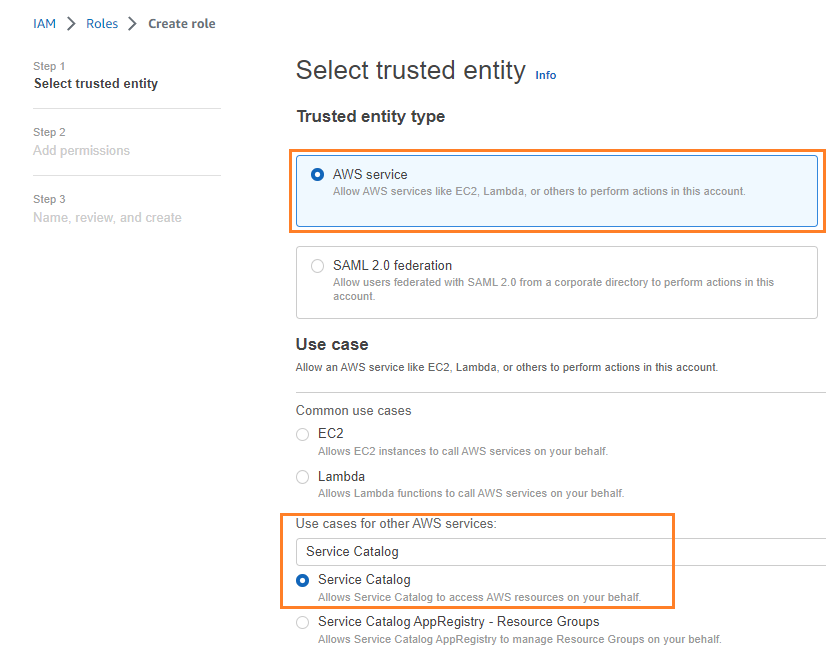Viewport: 826px width, 661px height.
Task: Jump to Step 3 Name, review, and create
Action: click(106, 217)
